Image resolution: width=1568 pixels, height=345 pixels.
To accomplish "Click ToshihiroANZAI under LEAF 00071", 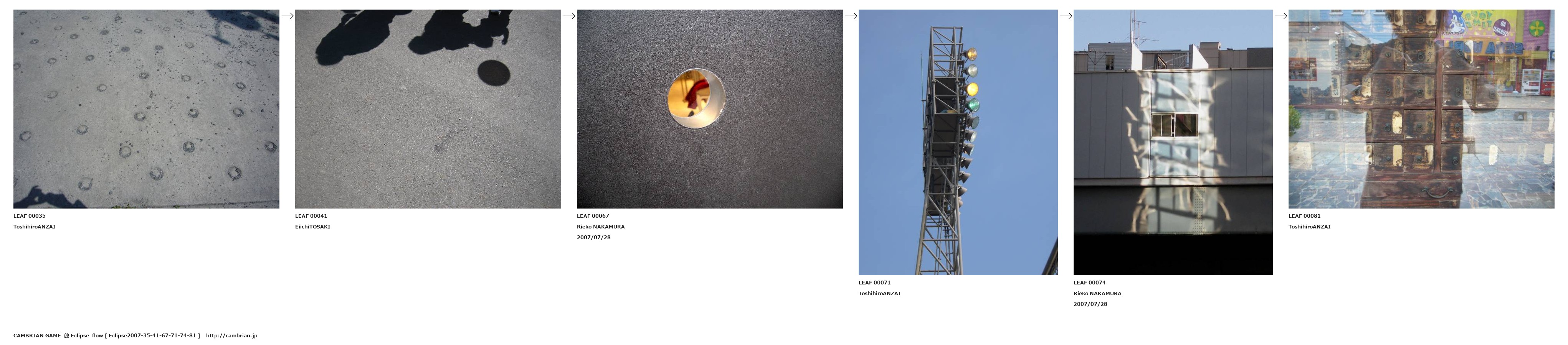I will pos(879,293).
